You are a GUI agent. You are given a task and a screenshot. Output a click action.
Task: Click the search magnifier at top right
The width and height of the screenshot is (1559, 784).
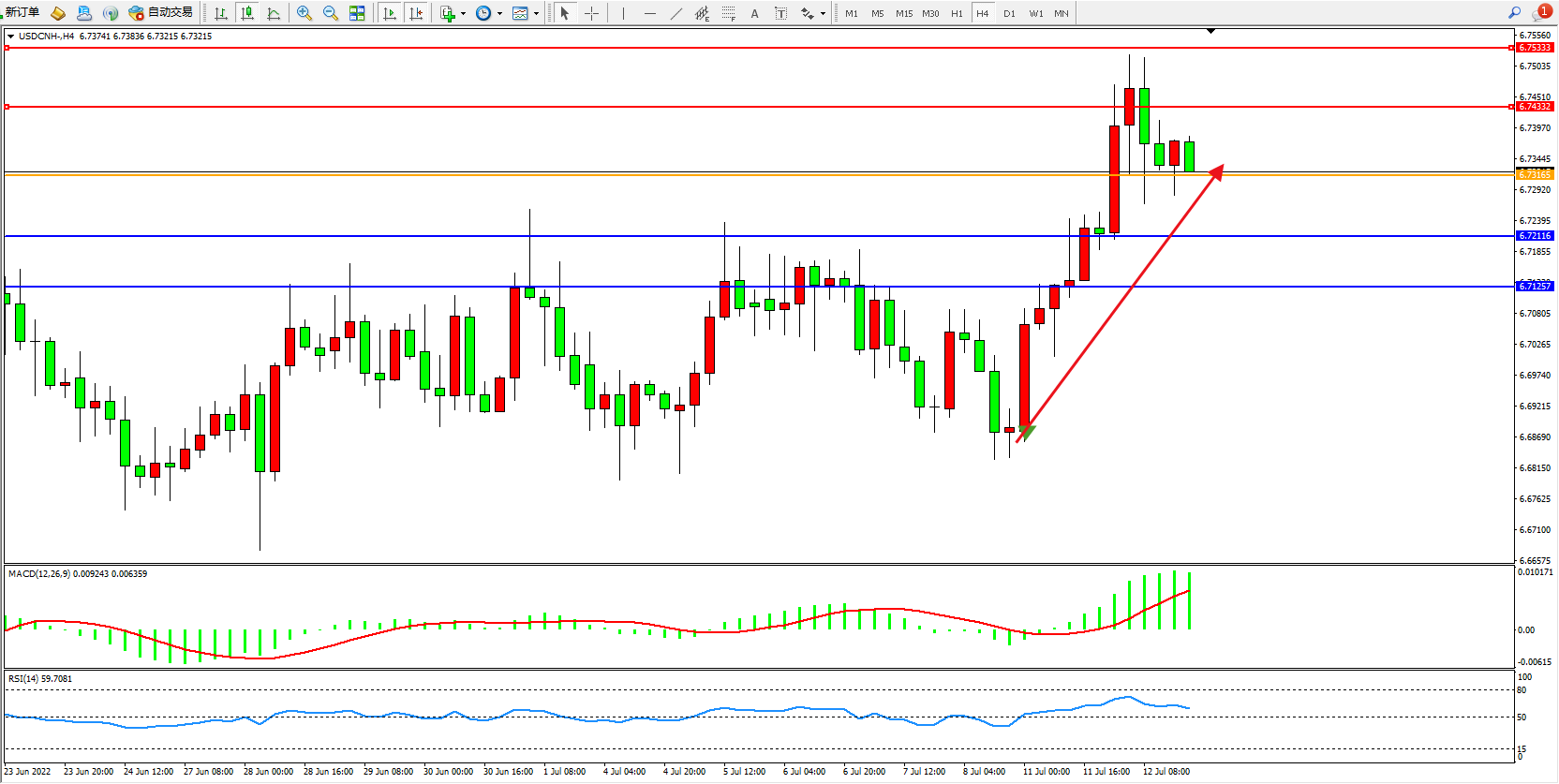click(1514, 13)
